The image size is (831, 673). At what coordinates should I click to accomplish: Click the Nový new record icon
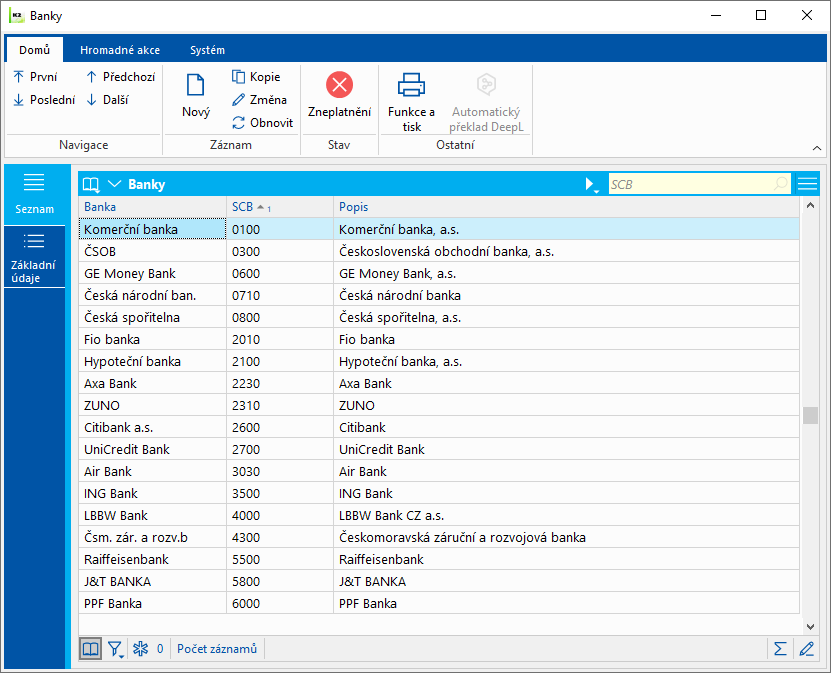tap(196, 85)
